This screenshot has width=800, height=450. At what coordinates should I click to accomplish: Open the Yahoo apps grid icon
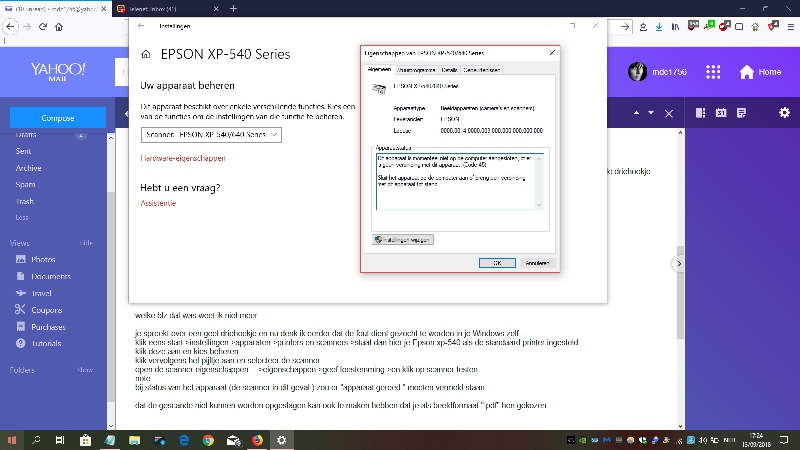pyautogui.click(x=713, y=72)
